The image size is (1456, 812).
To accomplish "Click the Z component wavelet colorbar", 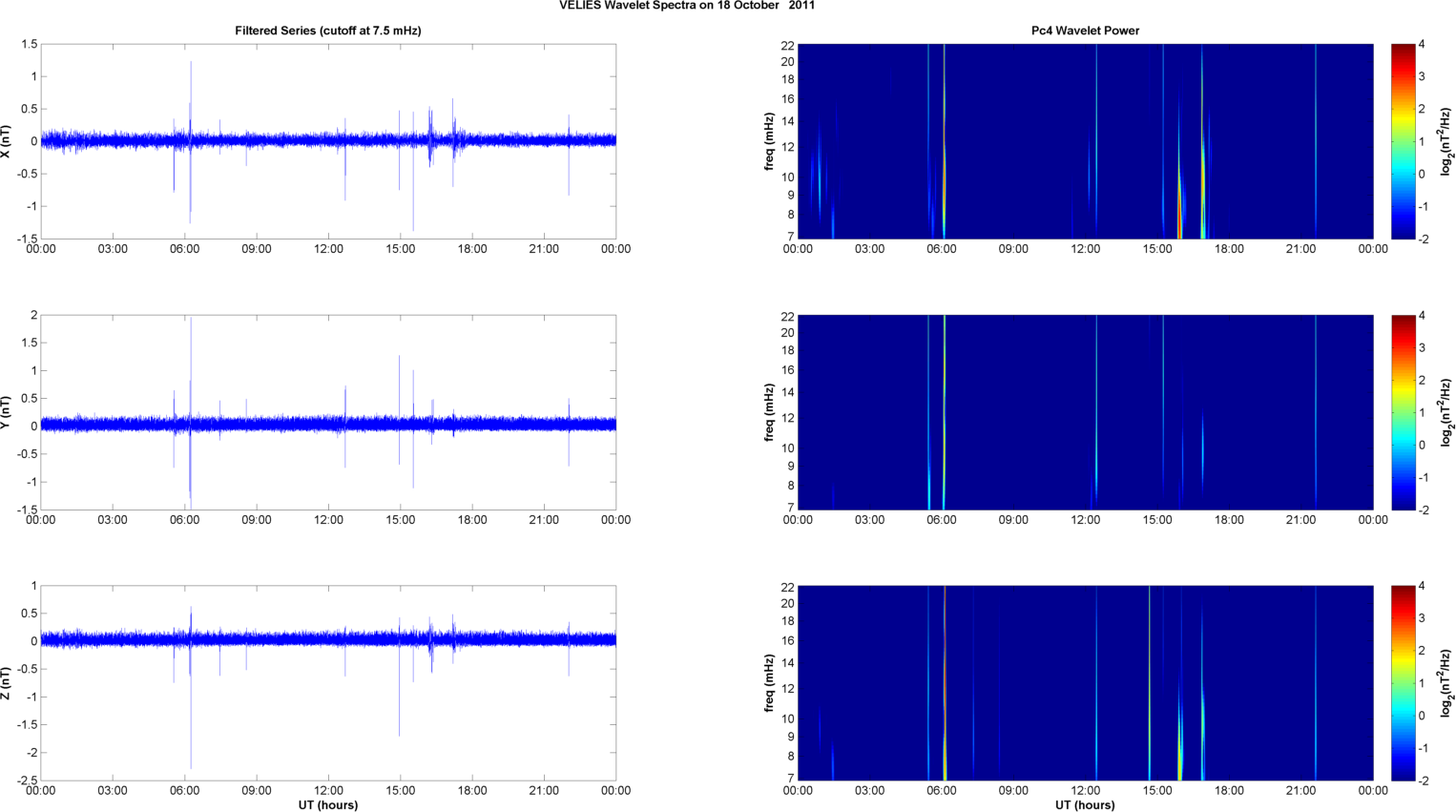I will coord(1403,683).
